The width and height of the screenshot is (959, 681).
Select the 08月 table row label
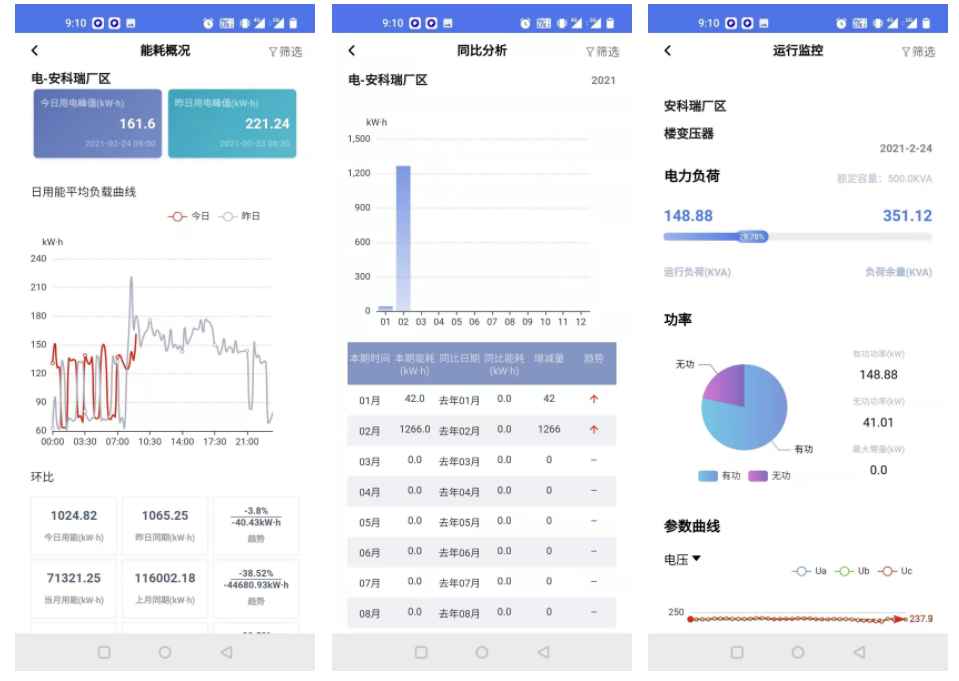pos(369,614)
